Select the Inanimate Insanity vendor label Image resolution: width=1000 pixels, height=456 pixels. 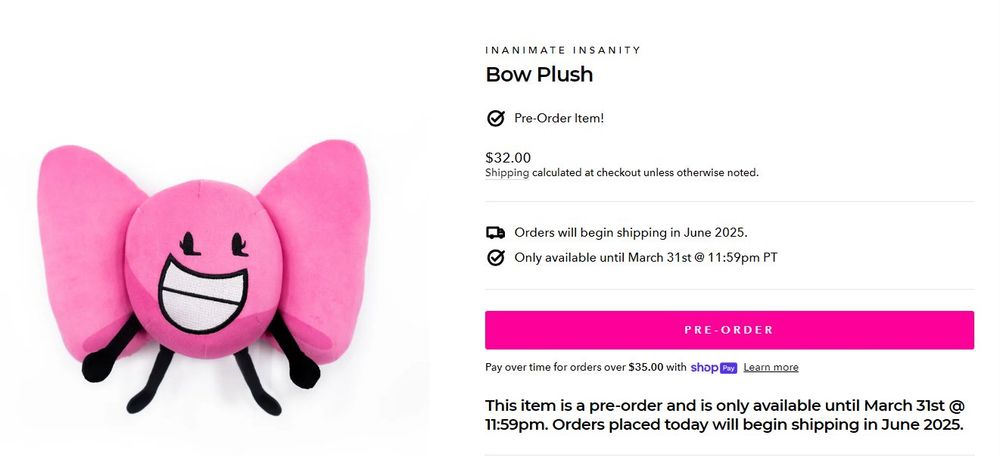563,50
